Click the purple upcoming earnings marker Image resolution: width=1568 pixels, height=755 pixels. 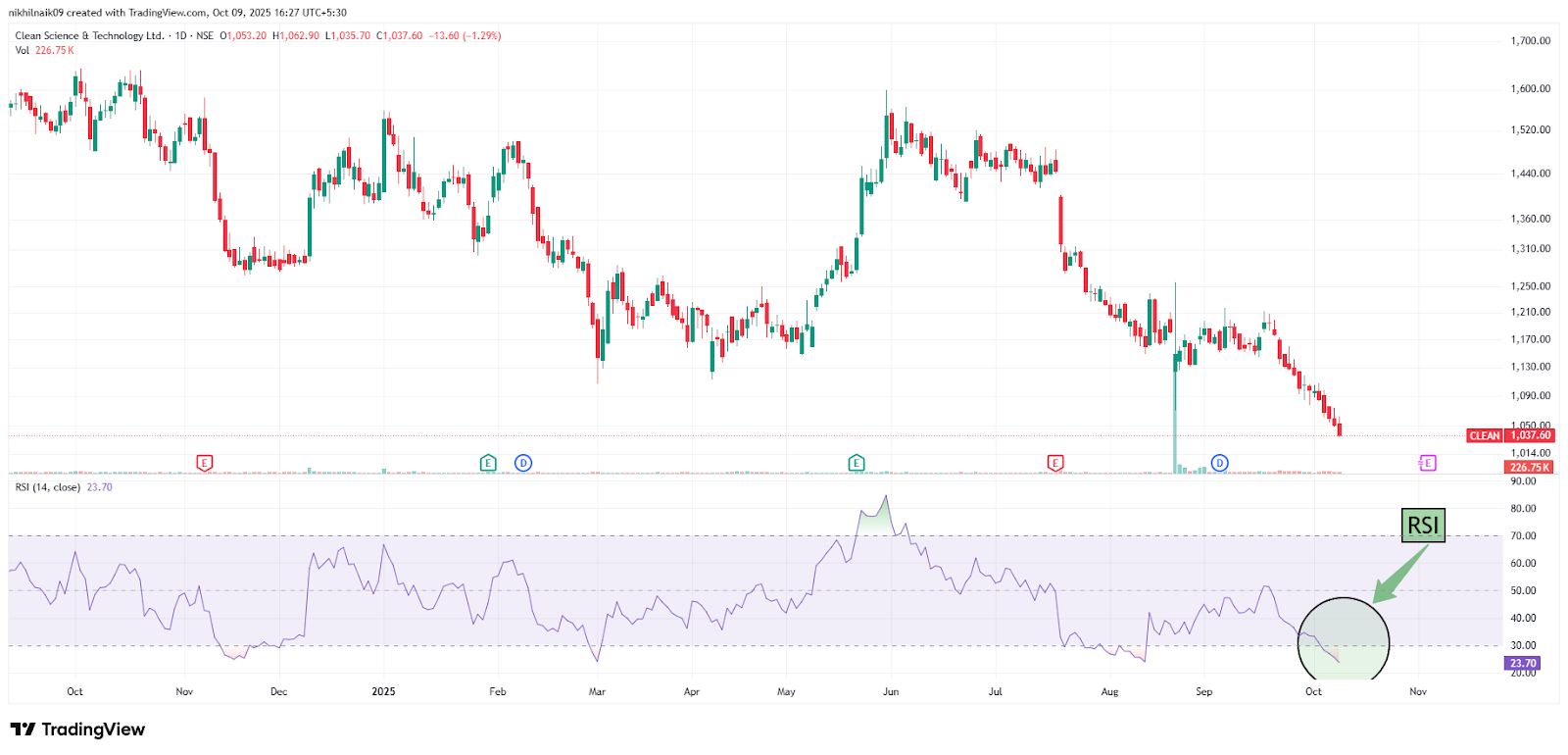[x=1428, y=463]
